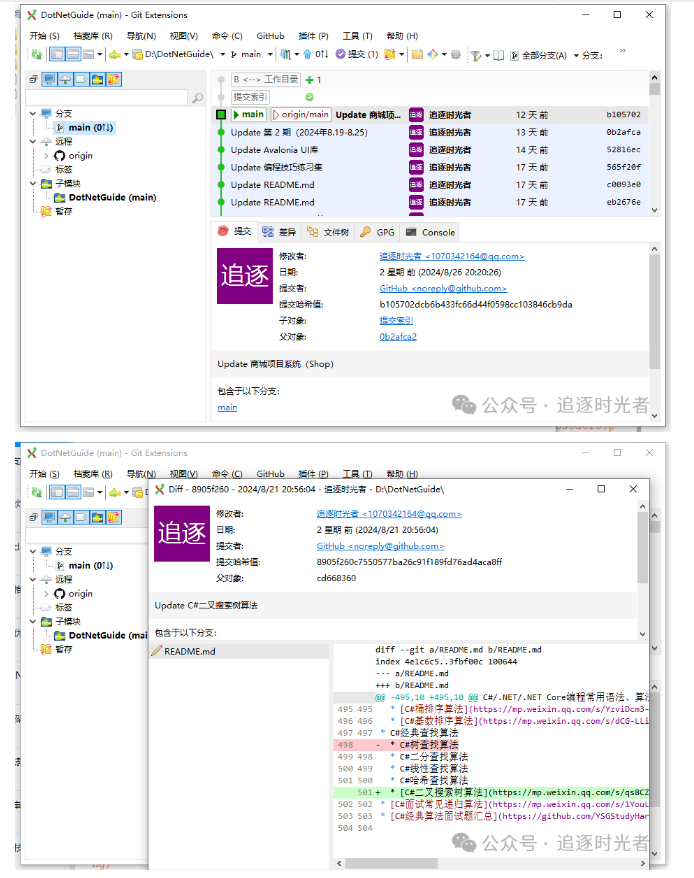Open the dropdown arrow beside the stash icon
Image resolution: width=694 pixels, height=878 pixels.
coord(401,54)
